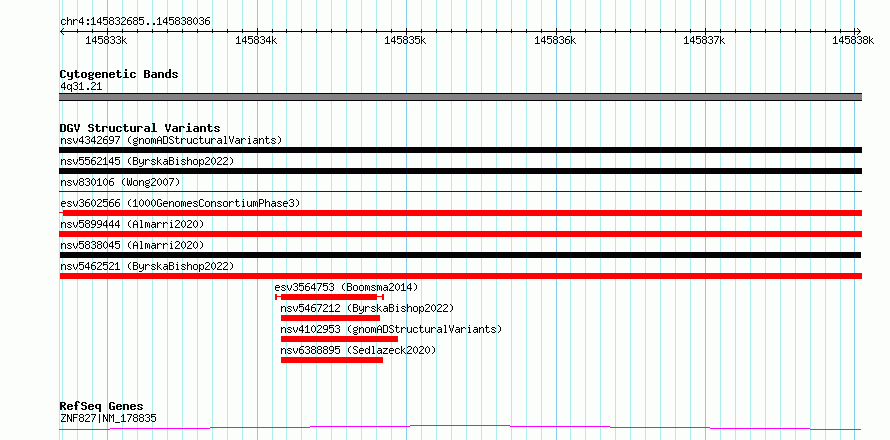Open the DGV Structural Variants track title
This screenshot has width=890, height=440.
click(x=140, y=128)
